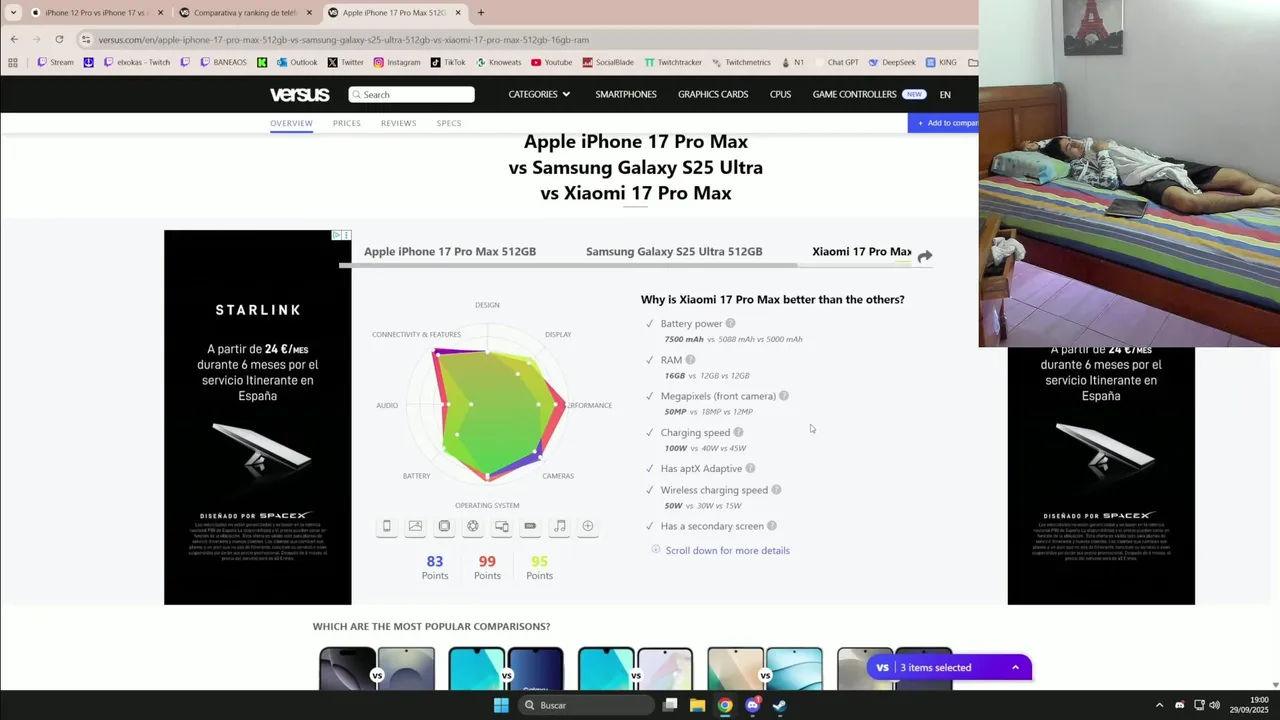Image resolution: width=1280 pixels, height=720 pixels.
Task: Open a new browser tab
Action: point(481,13)
